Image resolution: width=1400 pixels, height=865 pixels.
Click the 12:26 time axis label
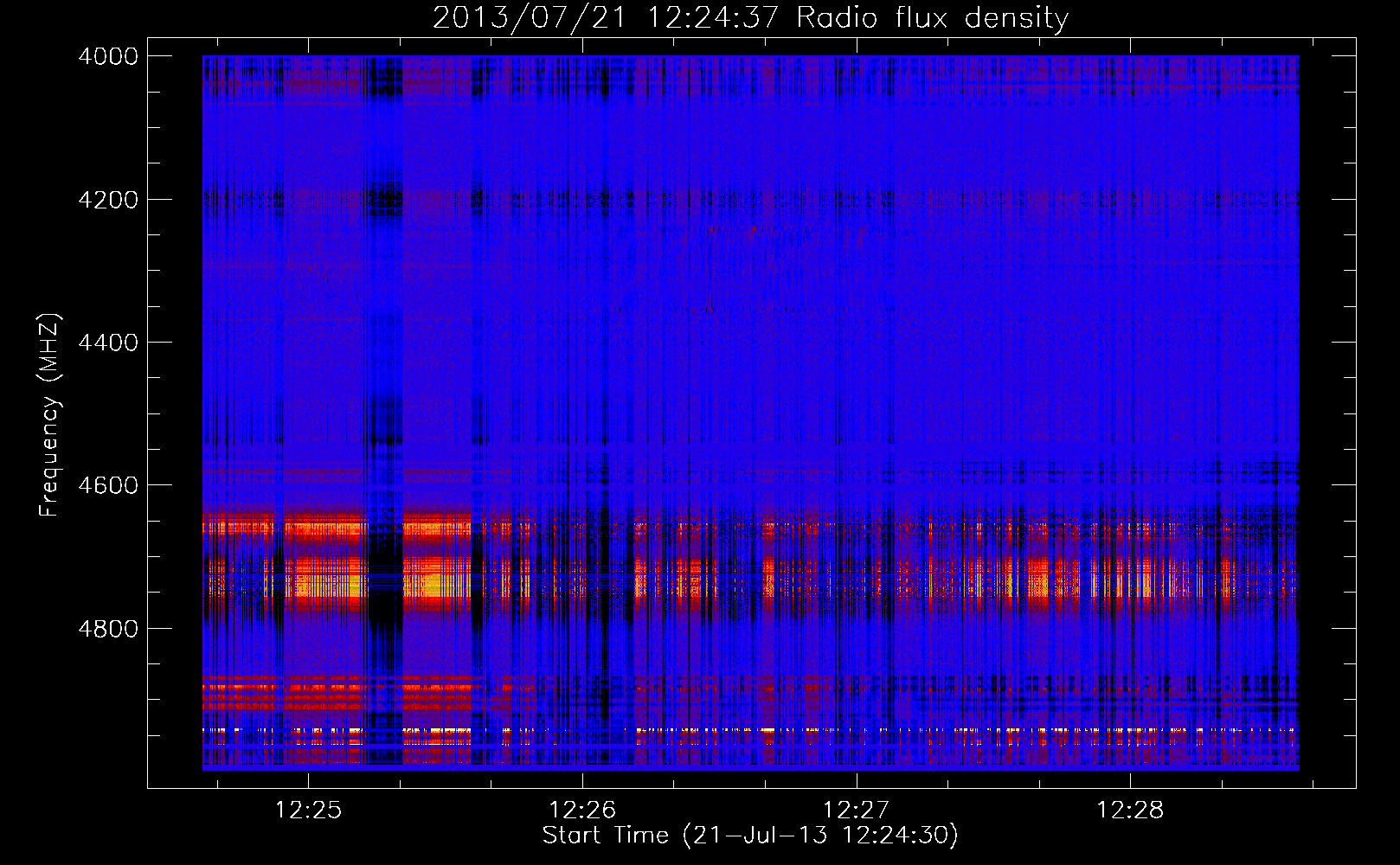pyautogui.click(x=582, y=810)
